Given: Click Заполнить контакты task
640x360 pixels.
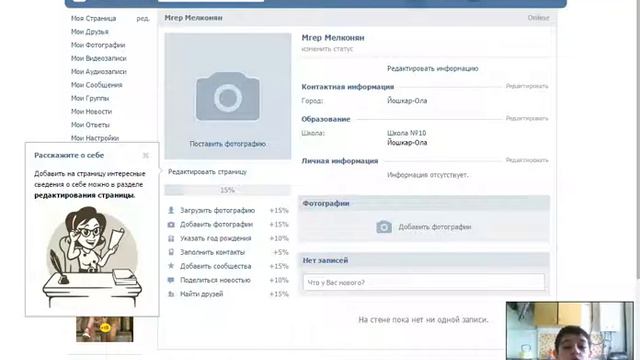Looking at the screenshot, I should [213, 252].
